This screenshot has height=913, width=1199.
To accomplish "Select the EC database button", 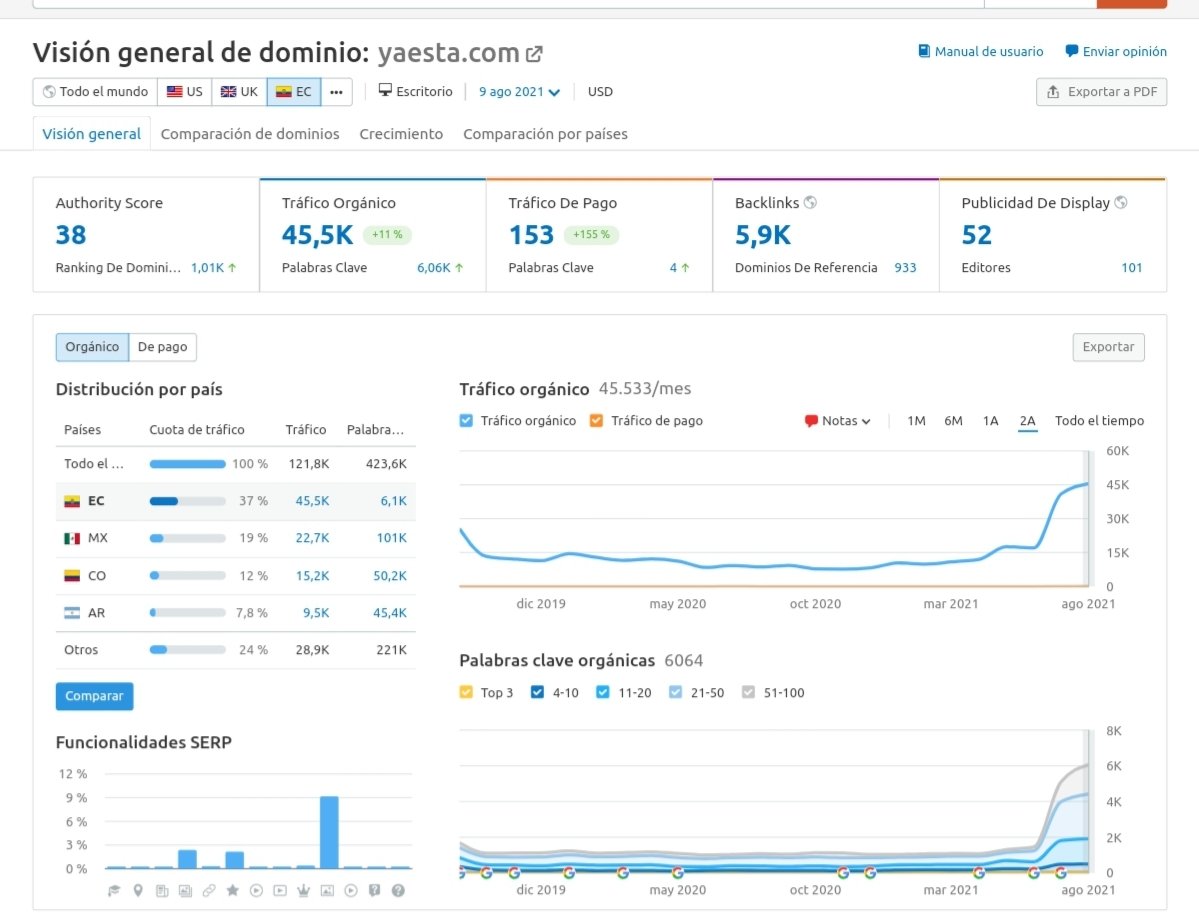I will click(294, 92).
